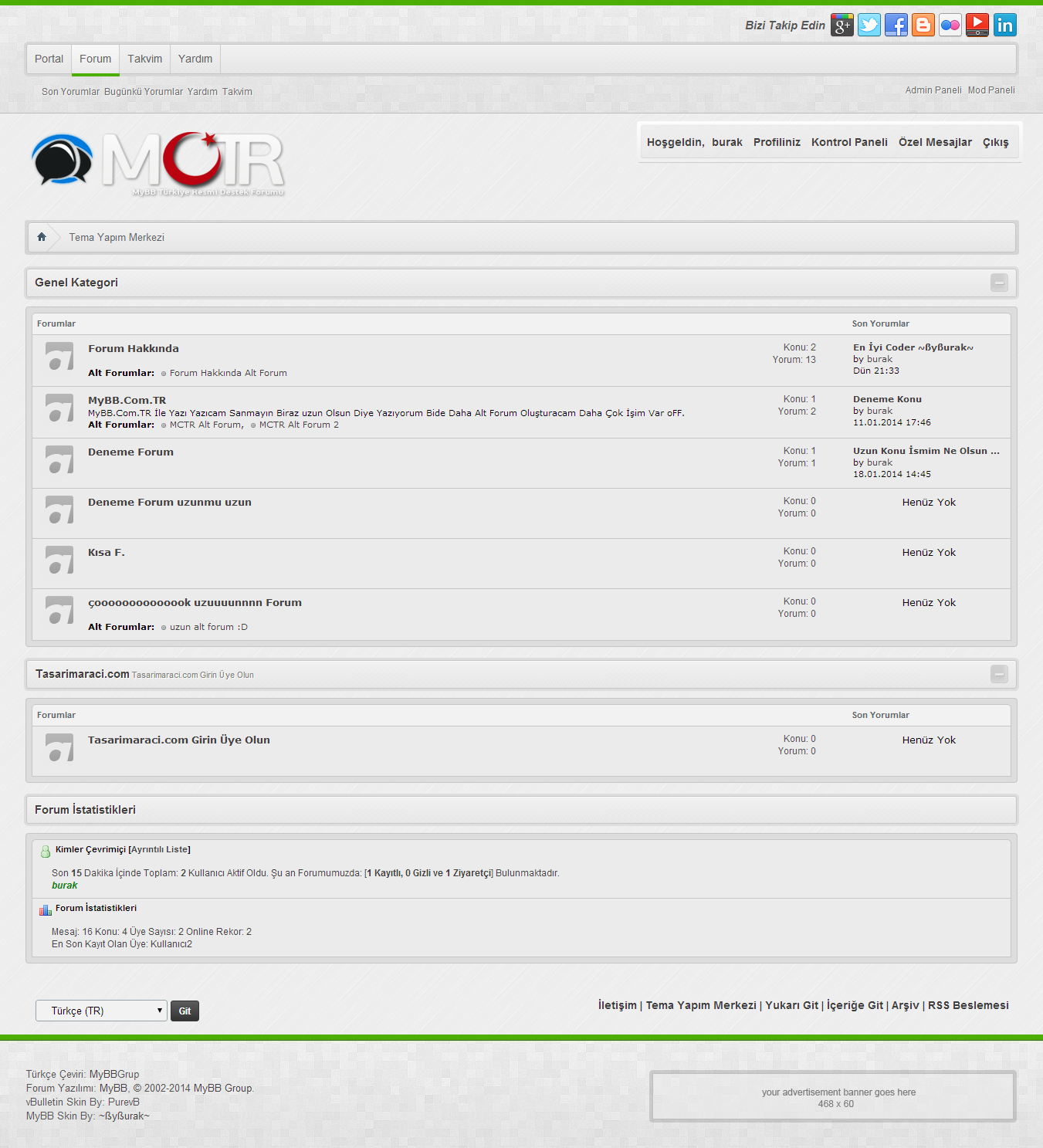Open the Forum Hakkında forum
This screenshot has height=1148, width=1043.
point(133,349)
